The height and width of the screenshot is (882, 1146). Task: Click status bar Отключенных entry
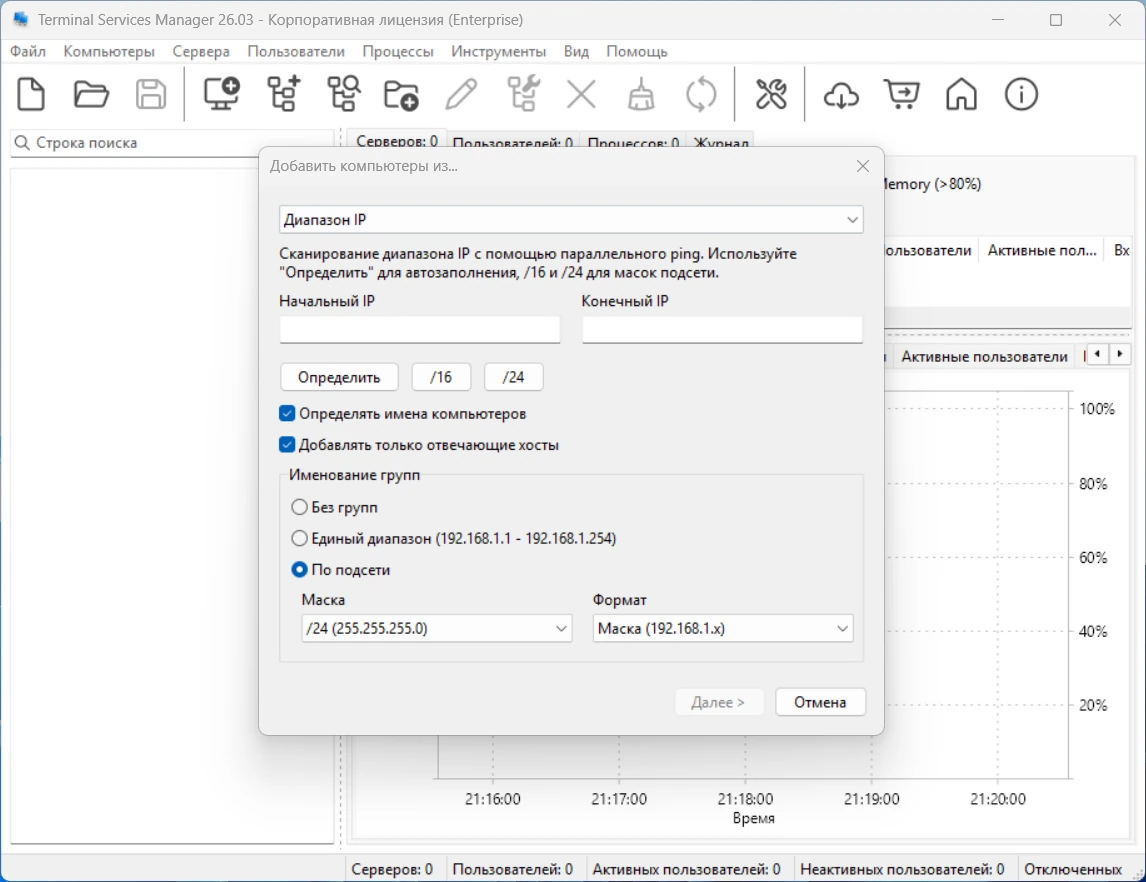(x=1073, y=869)
